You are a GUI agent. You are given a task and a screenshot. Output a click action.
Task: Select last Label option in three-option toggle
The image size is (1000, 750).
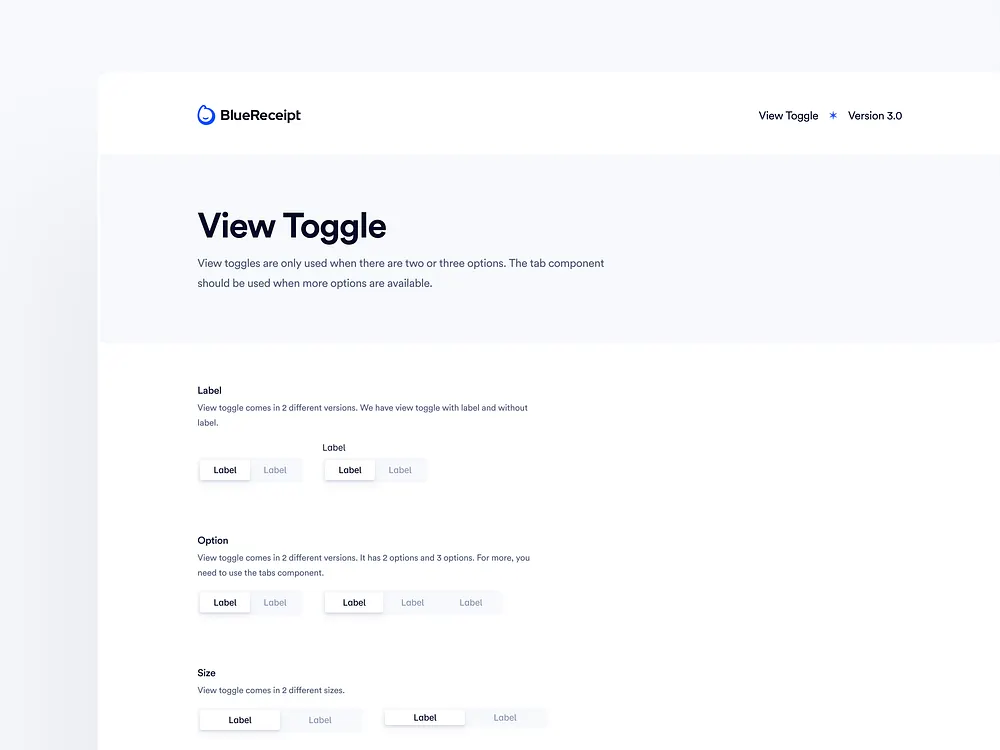tap(471, 602)
